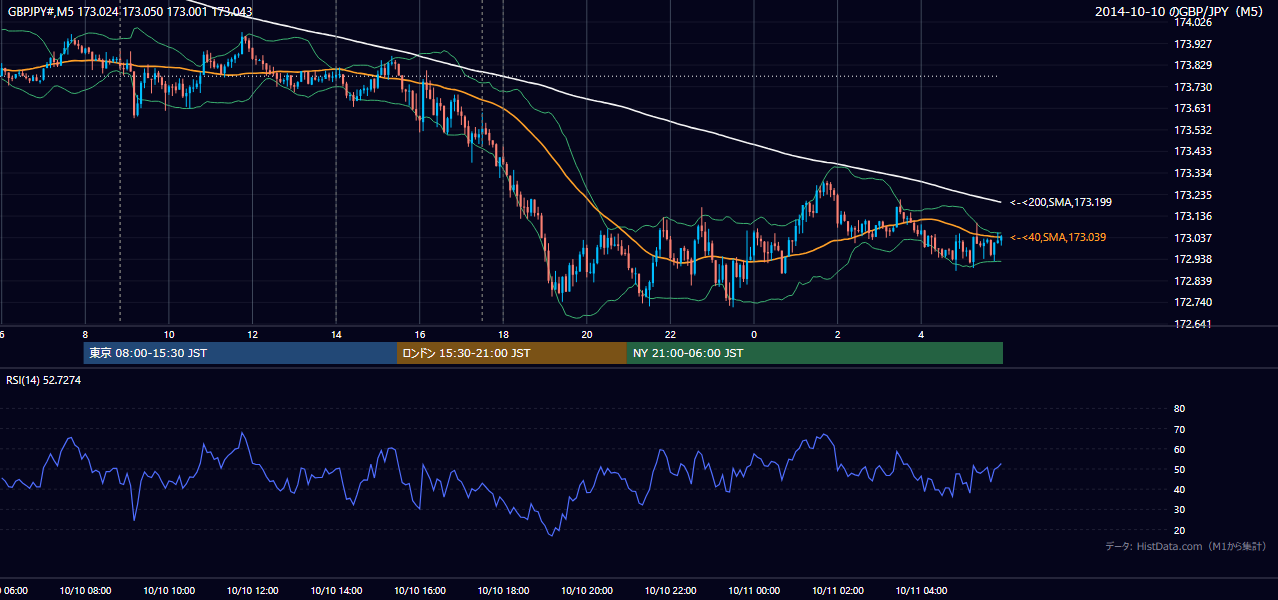Click the 10/10 14:00 bottom time label
1278x600 pixels.
tap(336, 591)
